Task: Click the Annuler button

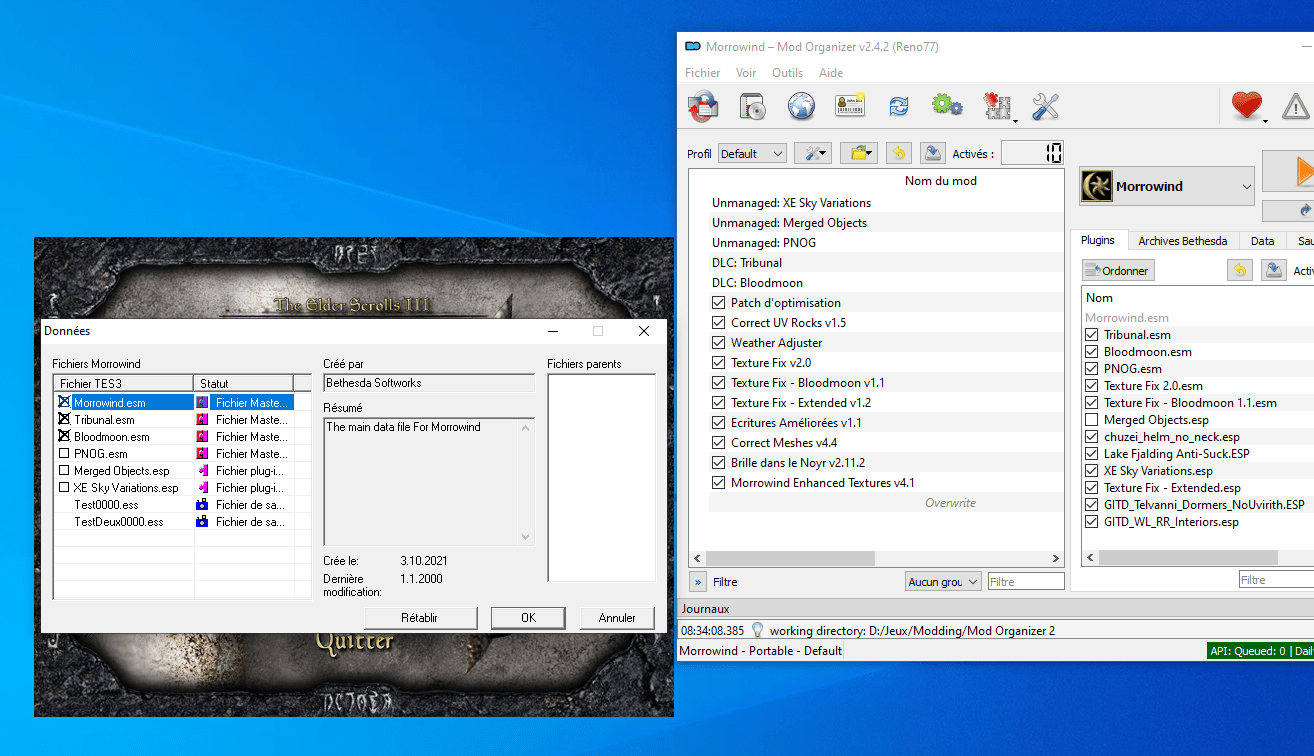Action: (x=617, y=618)
